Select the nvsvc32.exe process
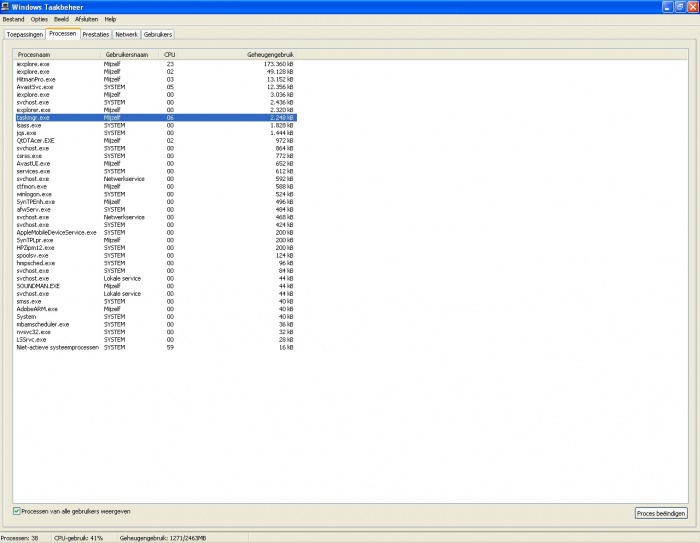Viewport: 700px width, 543px height. click(155, 332)
